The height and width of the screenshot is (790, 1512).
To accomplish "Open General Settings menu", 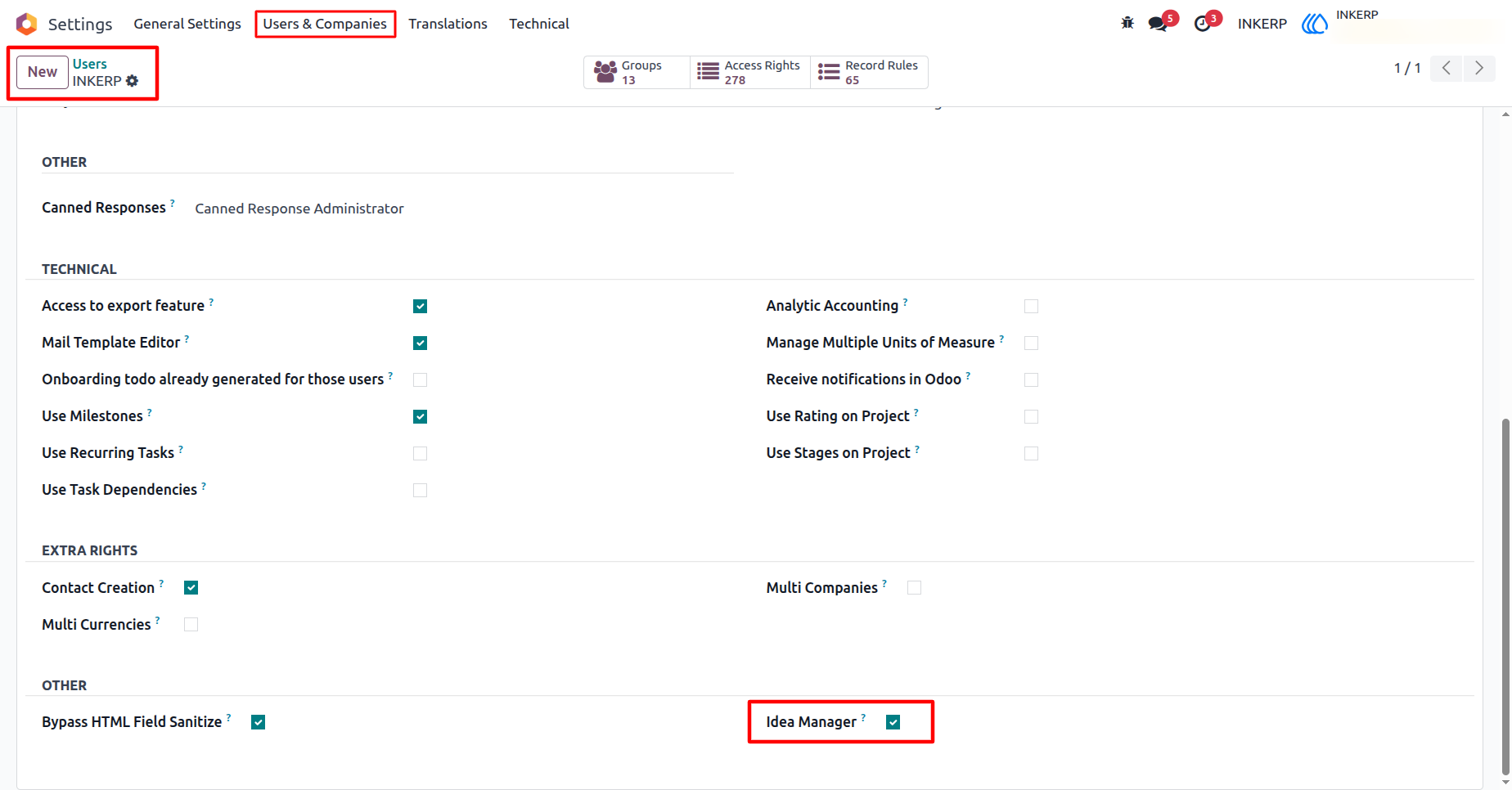I will click(187, 24).
